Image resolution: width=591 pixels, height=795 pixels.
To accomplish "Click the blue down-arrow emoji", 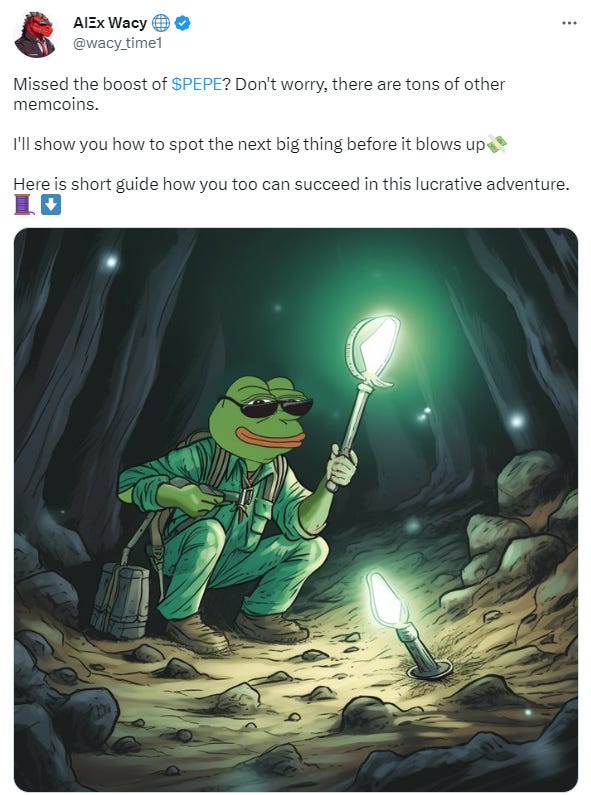I will 51,205.
